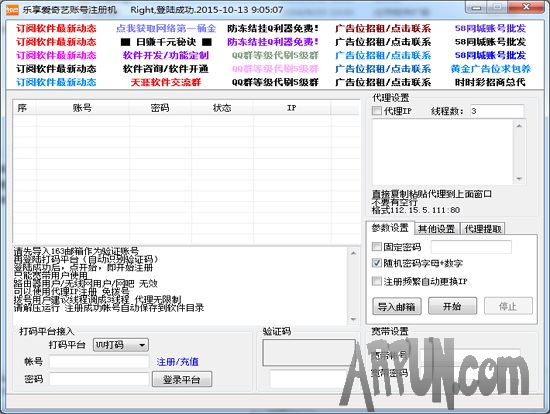Click the captcha image box
This screenshot has width=550, height=414.
coord(309,352)
